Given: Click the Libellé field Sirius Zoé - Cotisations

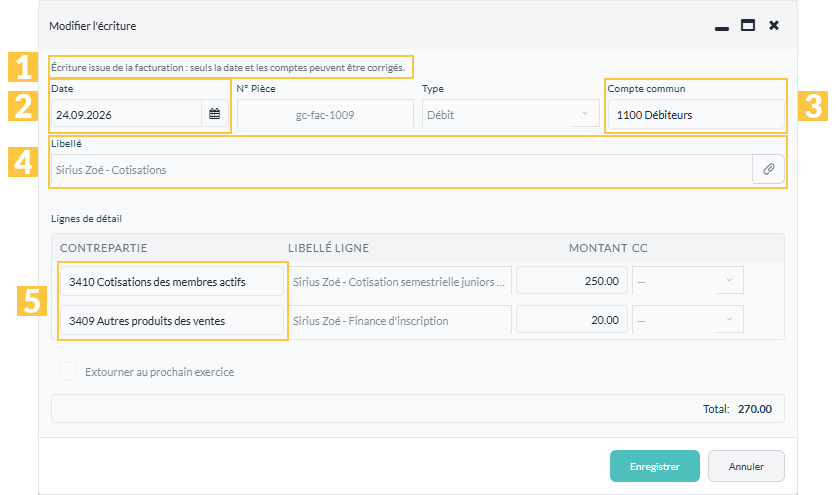Looking at the screenshot, I should click(x=402, y=170).
